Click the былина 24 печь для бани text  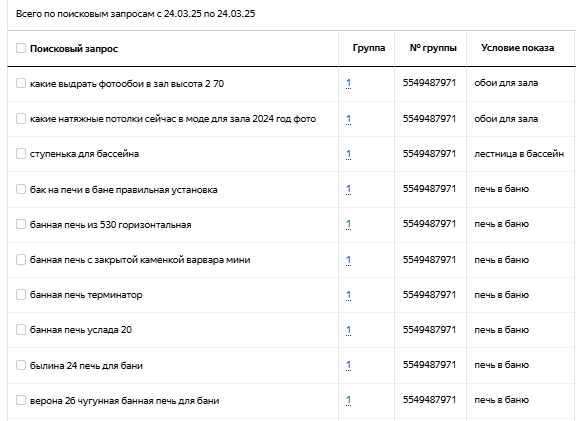tap(86, 366)
